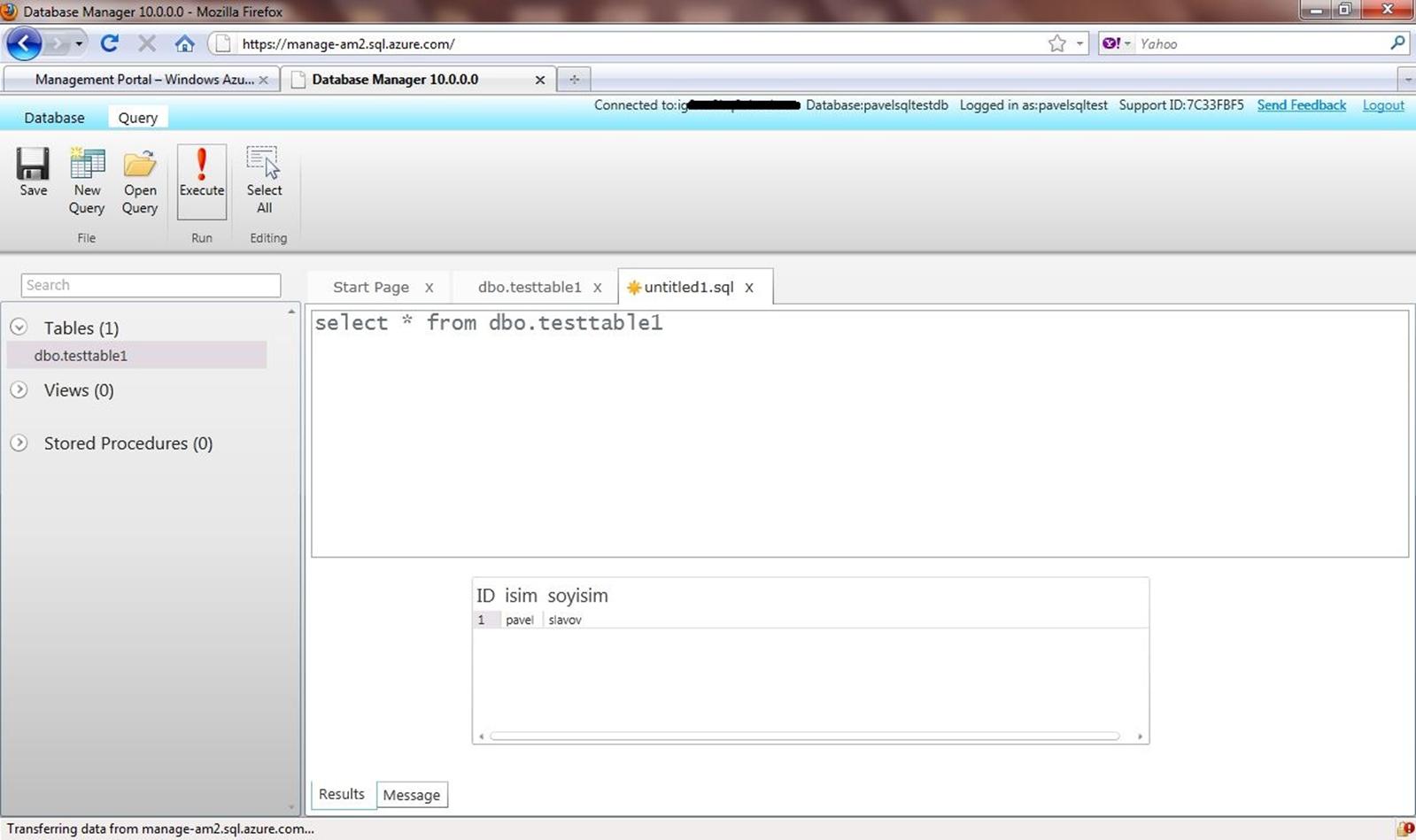Create a New Query
The width and height of the screenshot is (1416, 840).
pos(87,181)
